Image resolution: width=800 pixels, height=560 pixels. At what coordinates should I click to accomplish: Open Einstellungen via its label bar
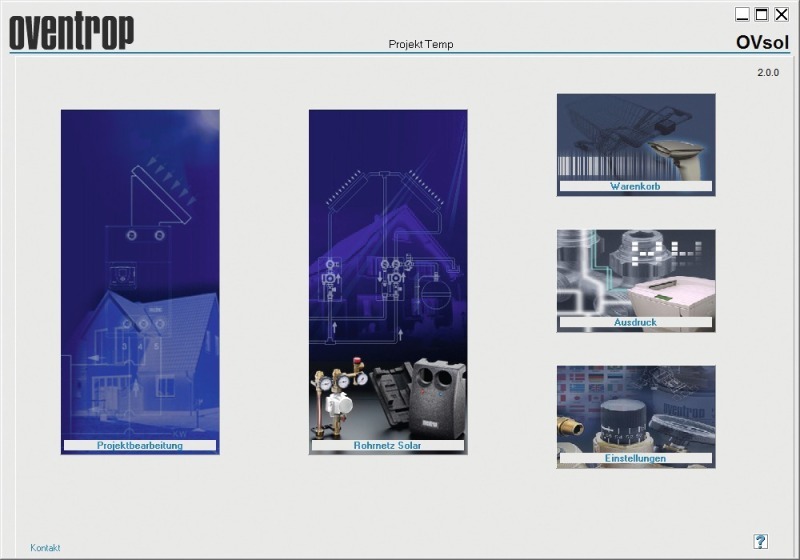(635, 458)
